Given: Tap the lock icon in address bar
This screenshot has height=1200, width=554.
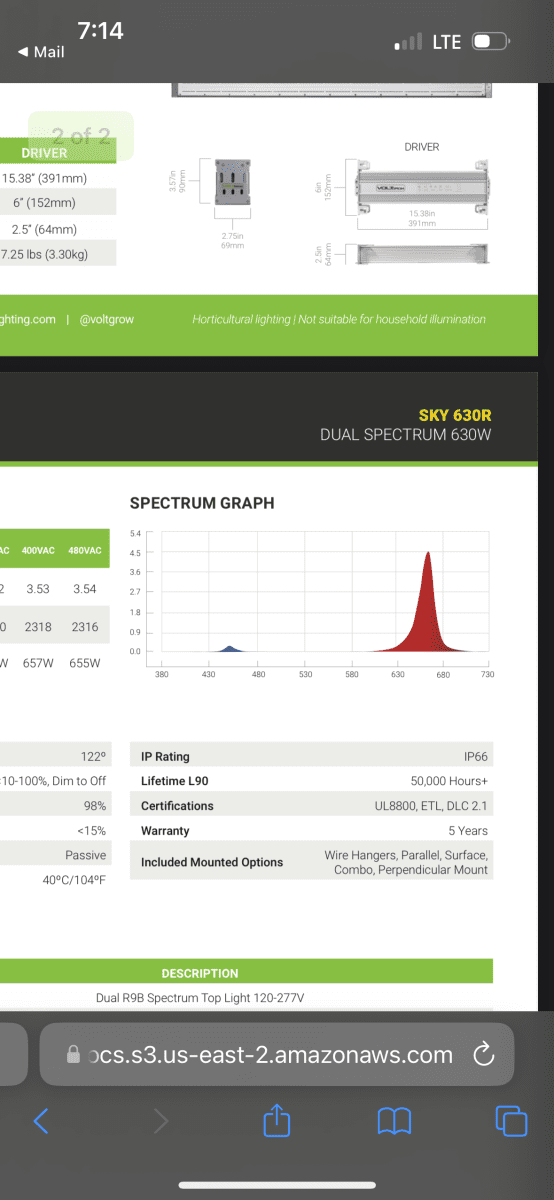Looking at the screenshot, I should point(72,1055).
